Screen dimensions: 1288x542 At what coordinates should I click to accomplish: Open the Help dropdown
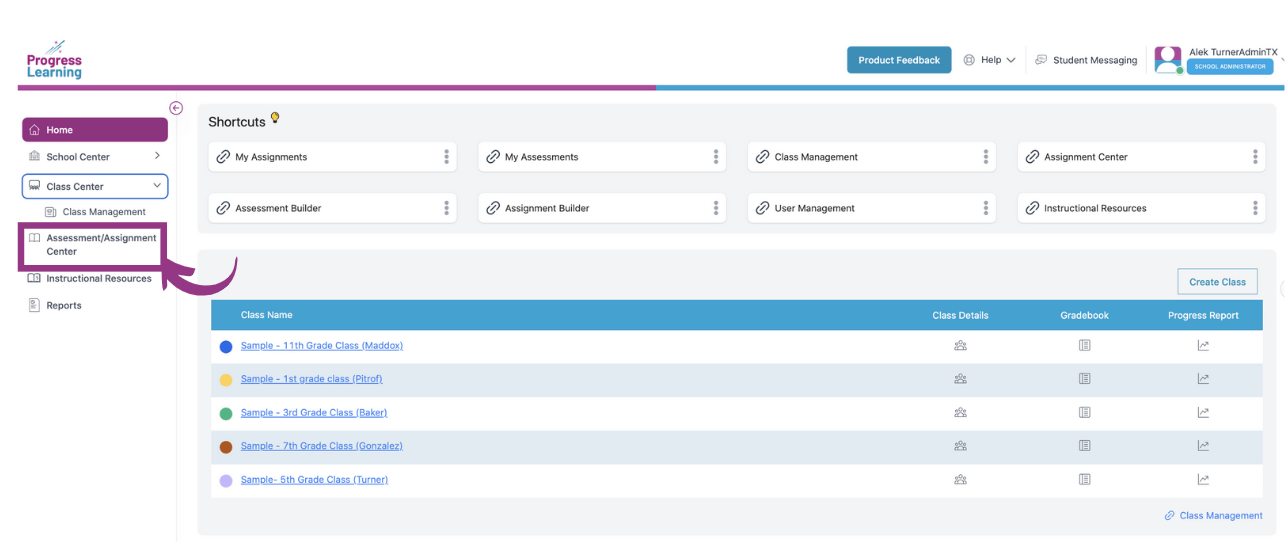click(989, 60)
